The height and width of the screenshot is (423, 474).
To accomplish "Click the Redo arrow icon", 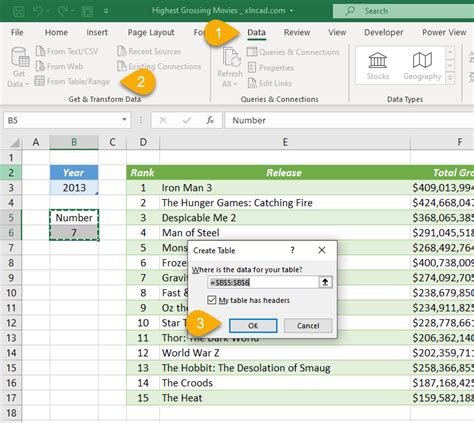I will (x=62, y=11).
